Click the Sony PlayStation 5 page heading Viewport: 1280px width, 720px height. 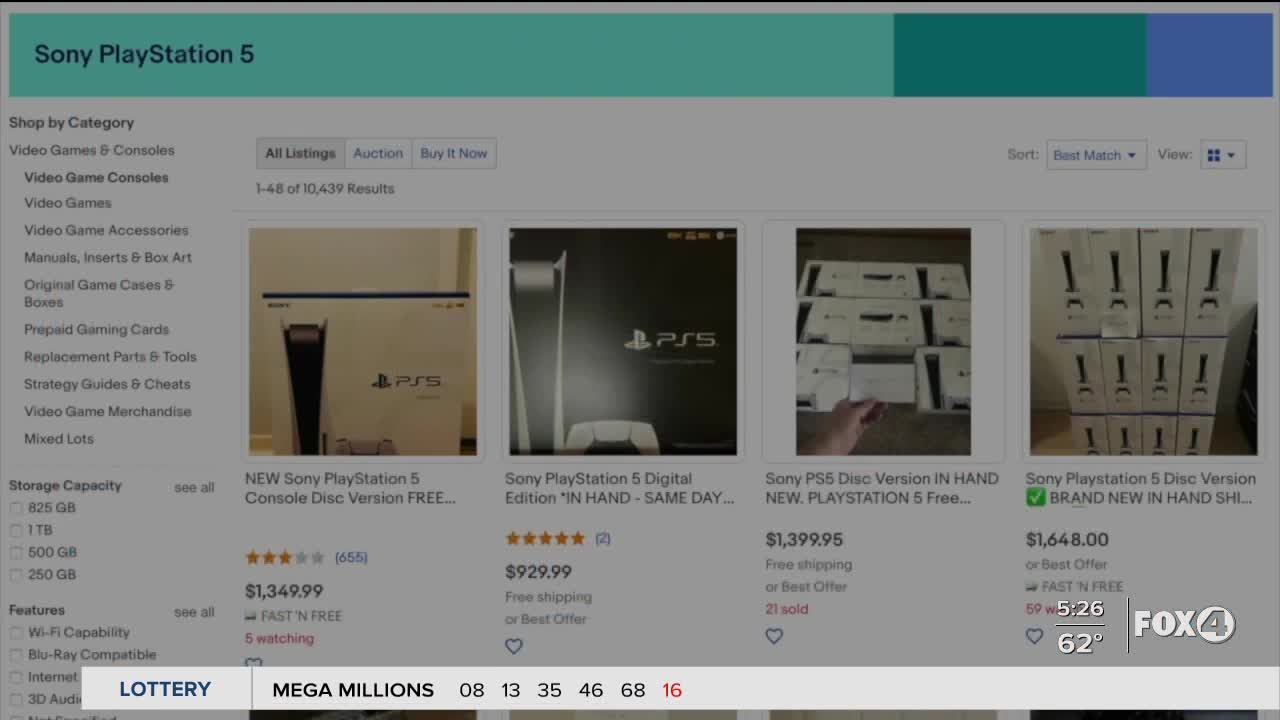pos(144,54)
